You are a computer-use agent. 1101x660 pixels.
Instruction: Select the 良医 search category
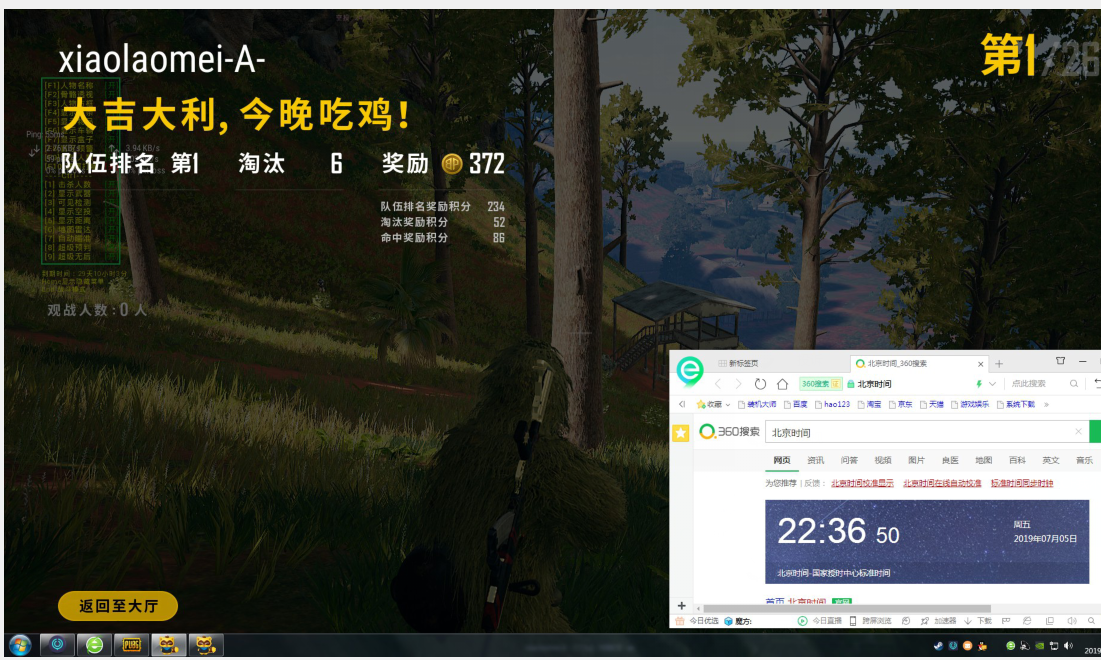click(950, 461)
